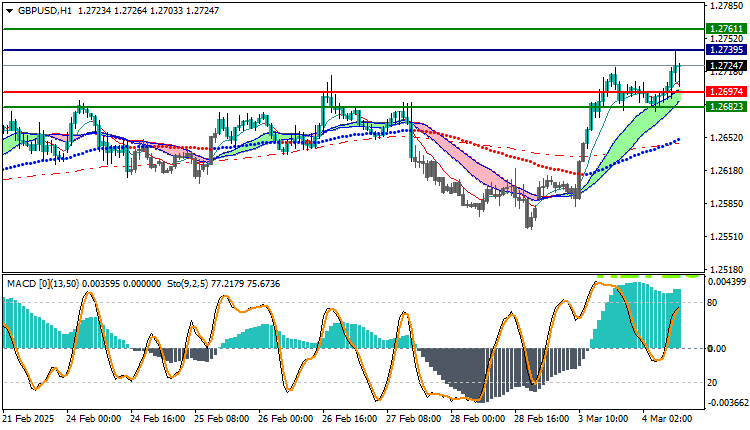Click the 21 Feb 2025 date label
750x430 pixels.
28,419
